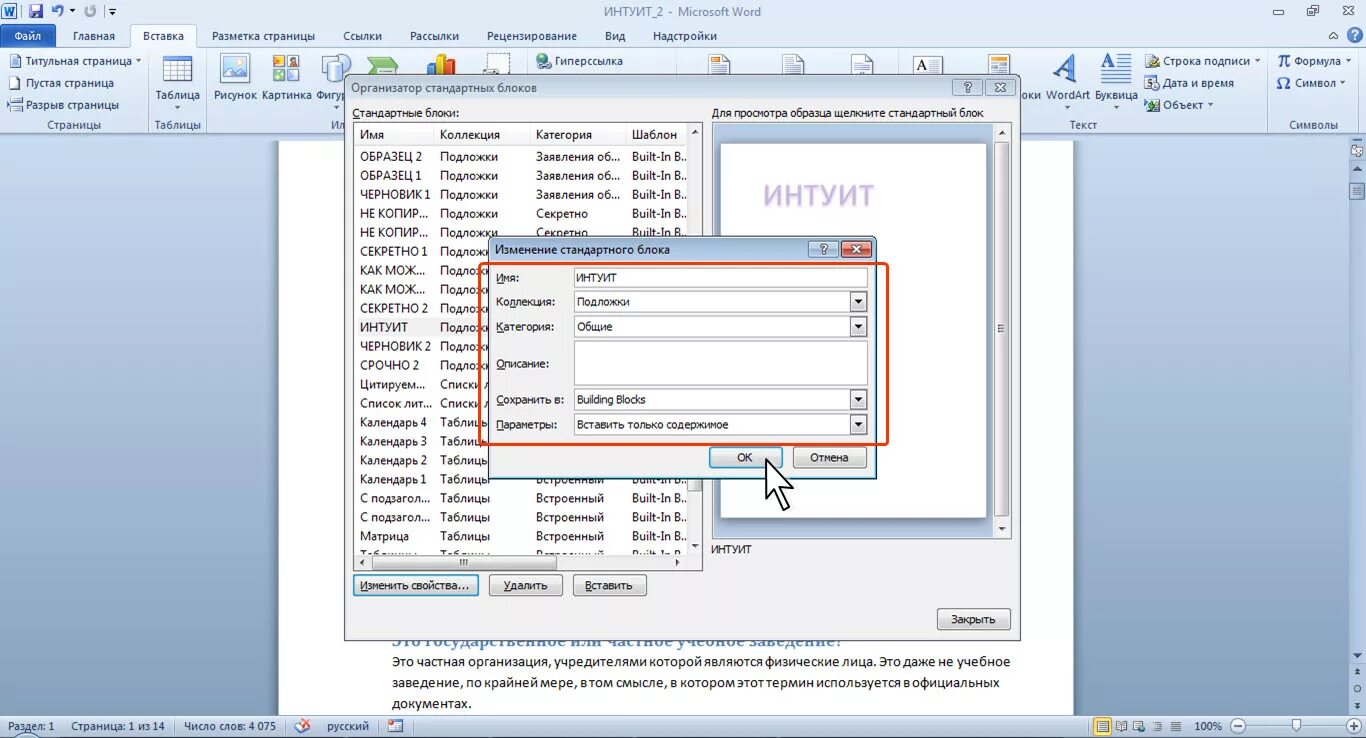Click the Вставить button in organizer
This screenshot has width=1366, height=738.
[x=609, y=585]
